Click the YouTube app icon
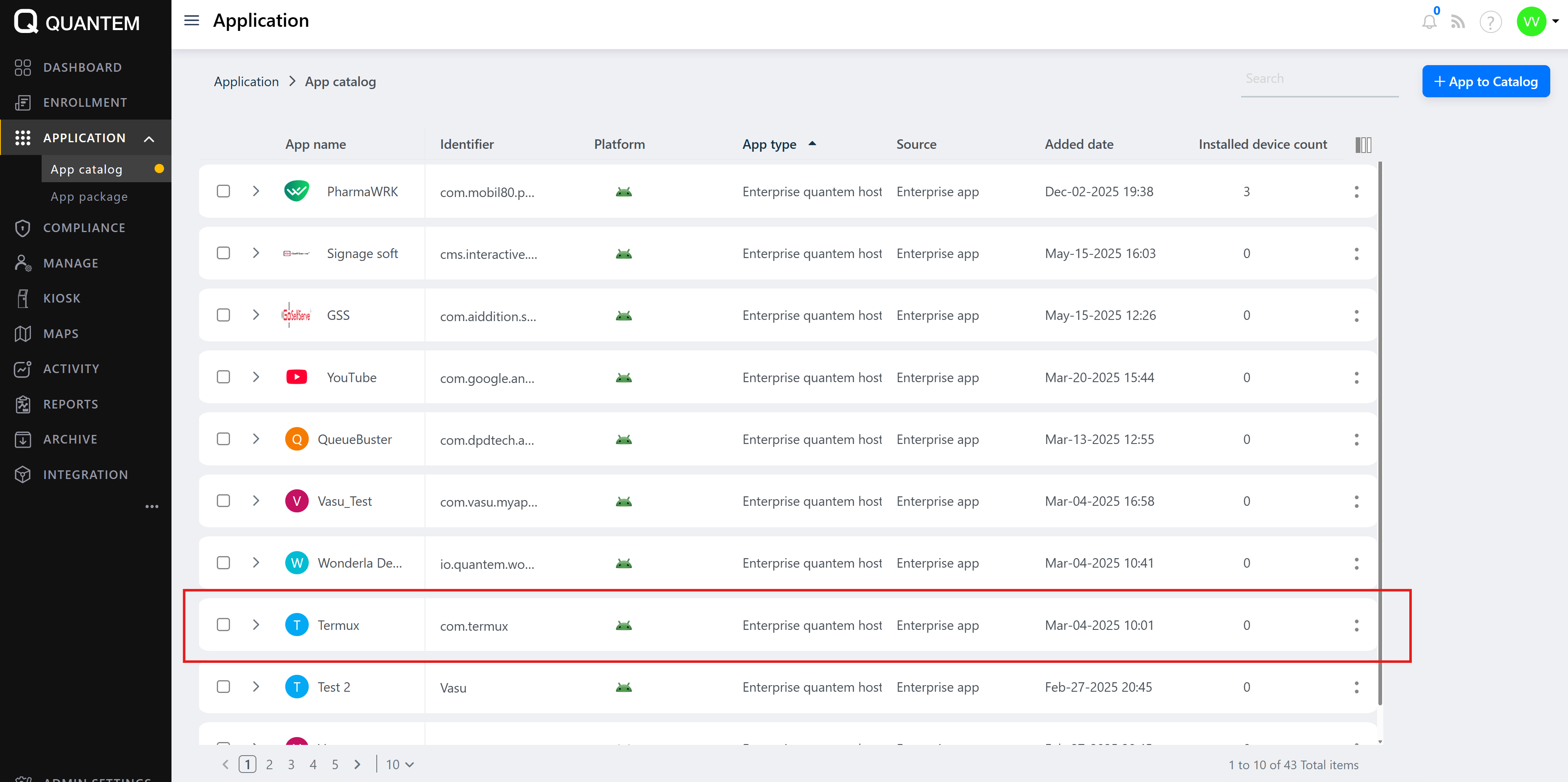The image size is (1568, 782). click(x=296, y=377)
